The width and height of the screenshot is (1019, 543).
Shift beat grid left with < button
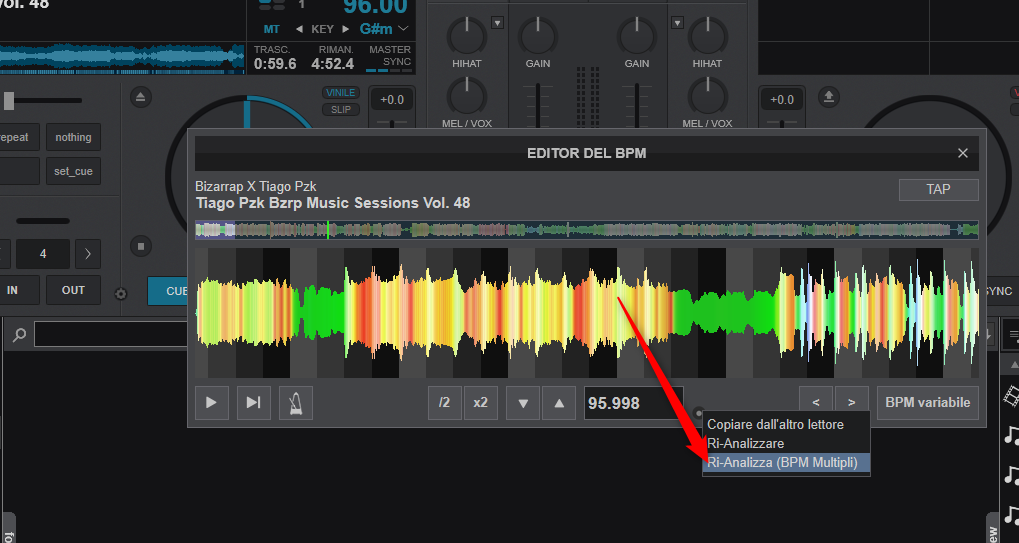pos(816,403)
